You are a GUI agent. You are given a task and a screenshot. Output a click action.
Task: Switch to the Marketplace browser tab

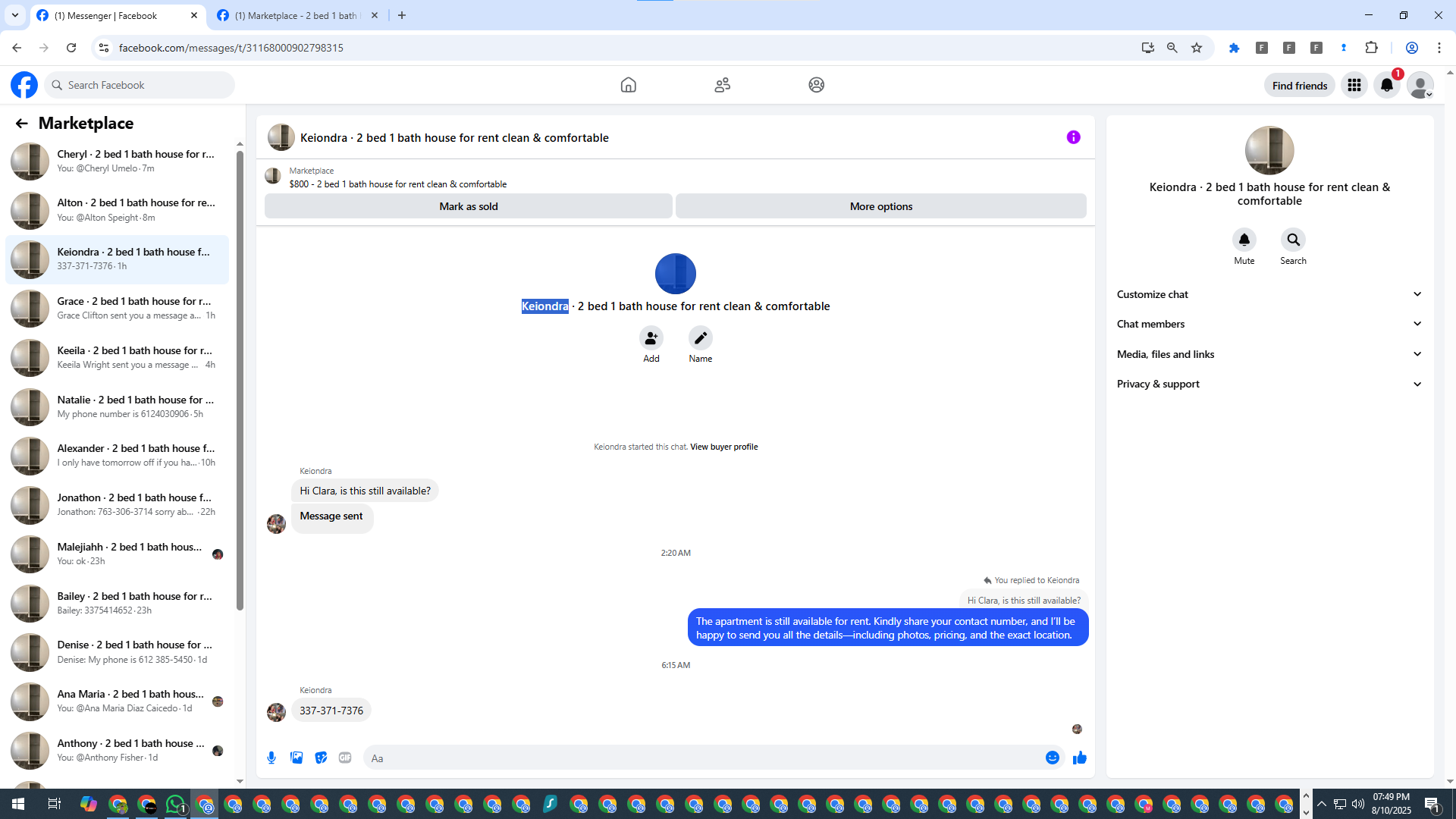coord(296,15)
